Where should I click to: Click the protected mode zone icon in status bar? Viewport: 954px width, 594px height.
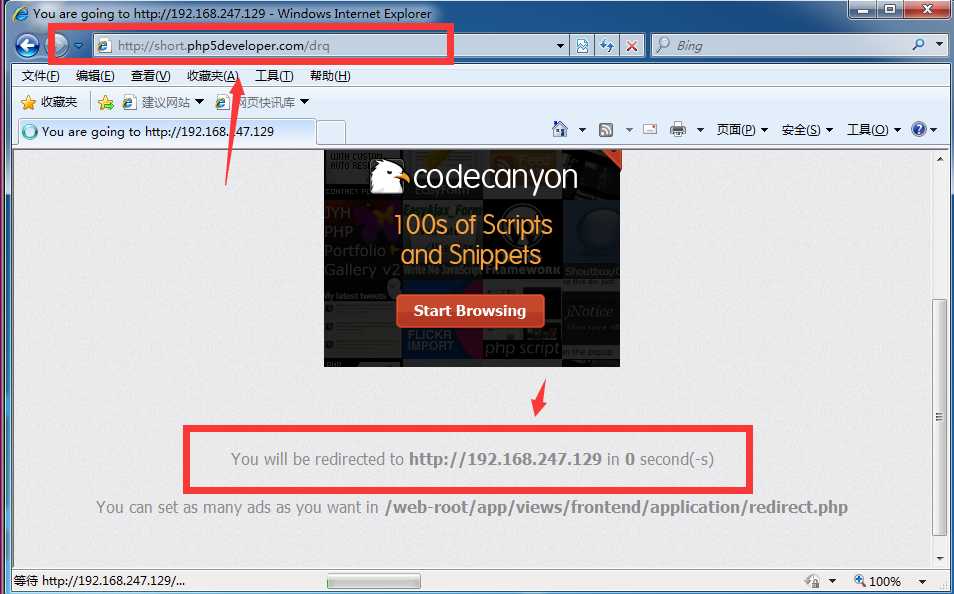(x=812, y=581)
